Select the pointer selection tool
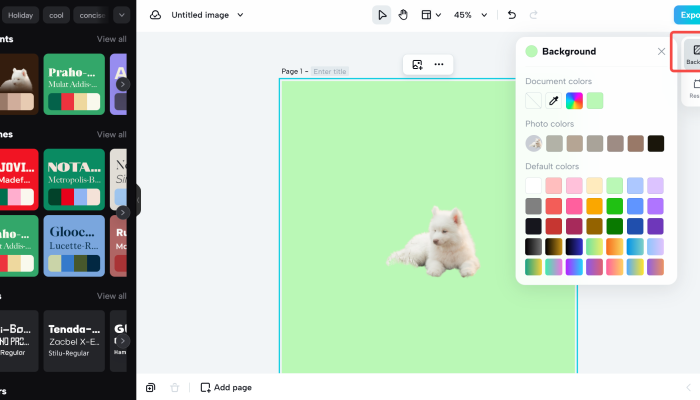This screenshot has width=700, height=400. click(x=382, y=15)
